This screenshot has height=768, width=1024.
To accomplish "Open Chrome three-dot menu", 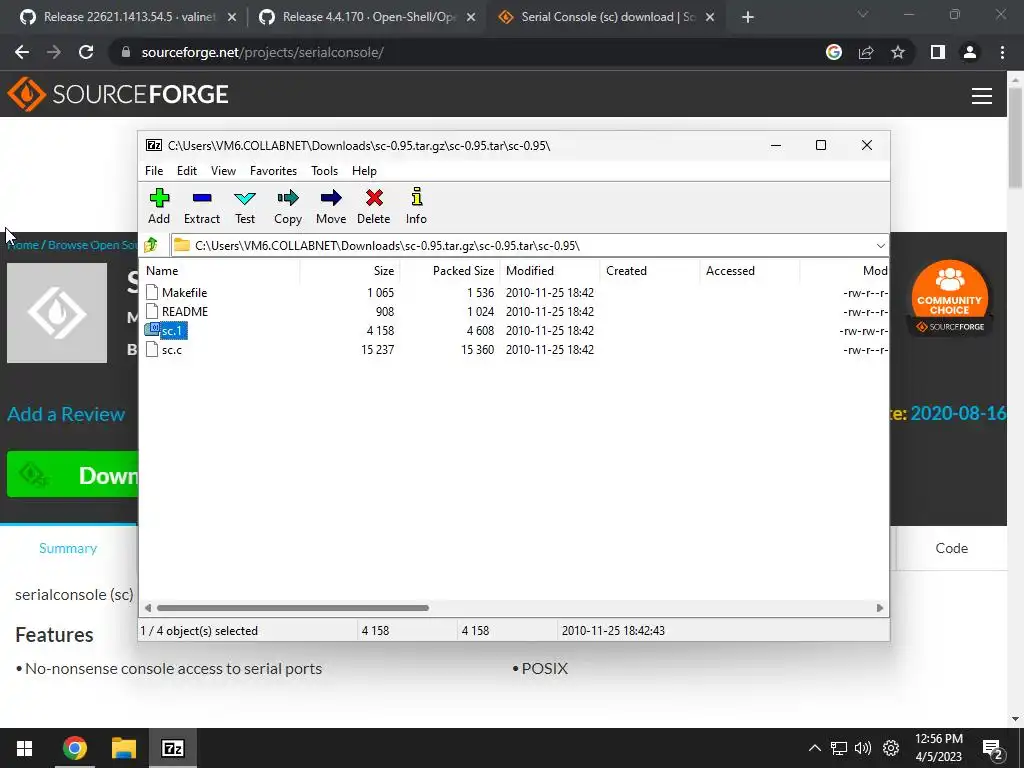I will click(x=1002, y=52).
